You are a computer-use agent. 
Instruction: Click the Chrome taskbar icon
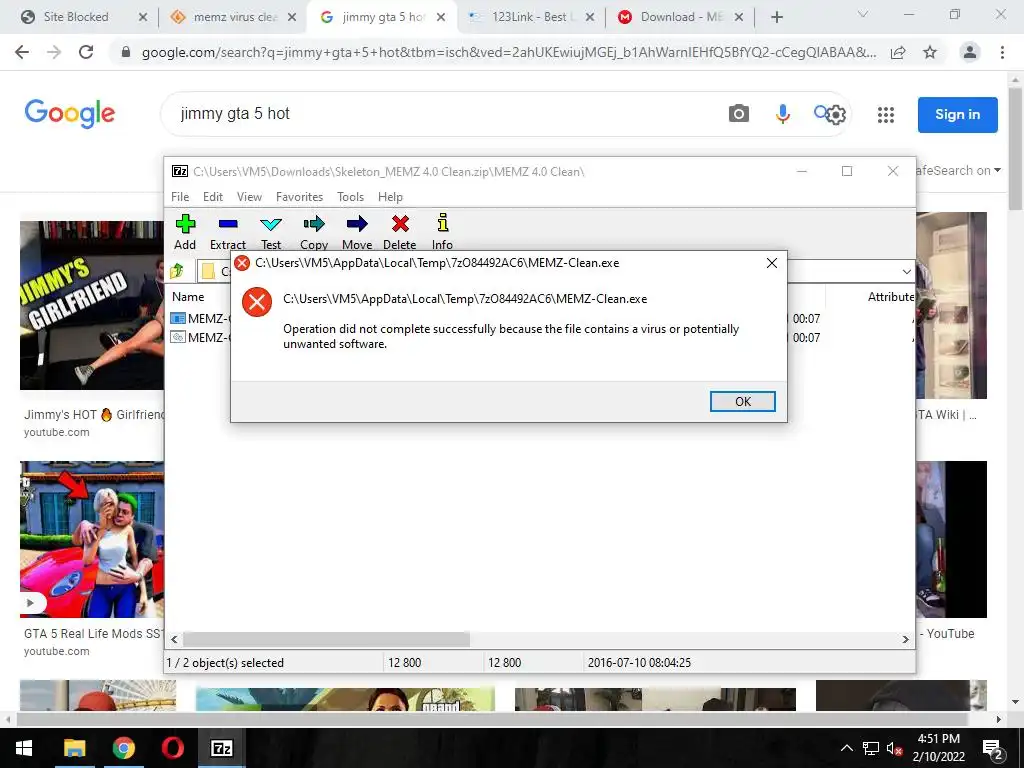[123, 748]
